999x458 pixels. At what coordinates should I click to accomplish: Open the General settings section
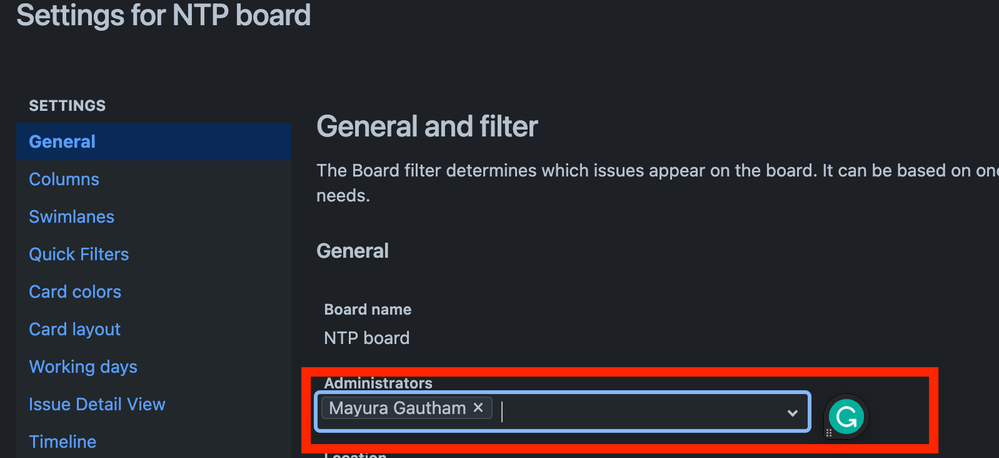click(62, 142)
